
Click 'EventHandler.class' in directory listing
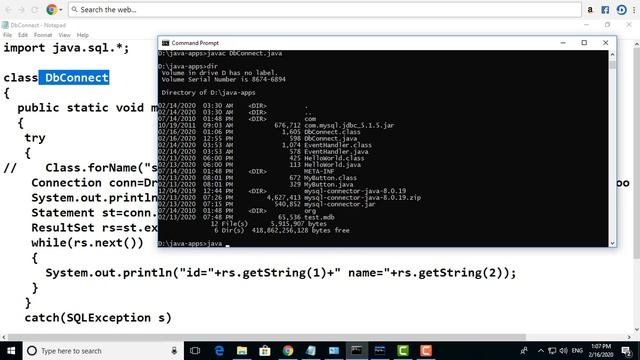(x=338, y=145)
